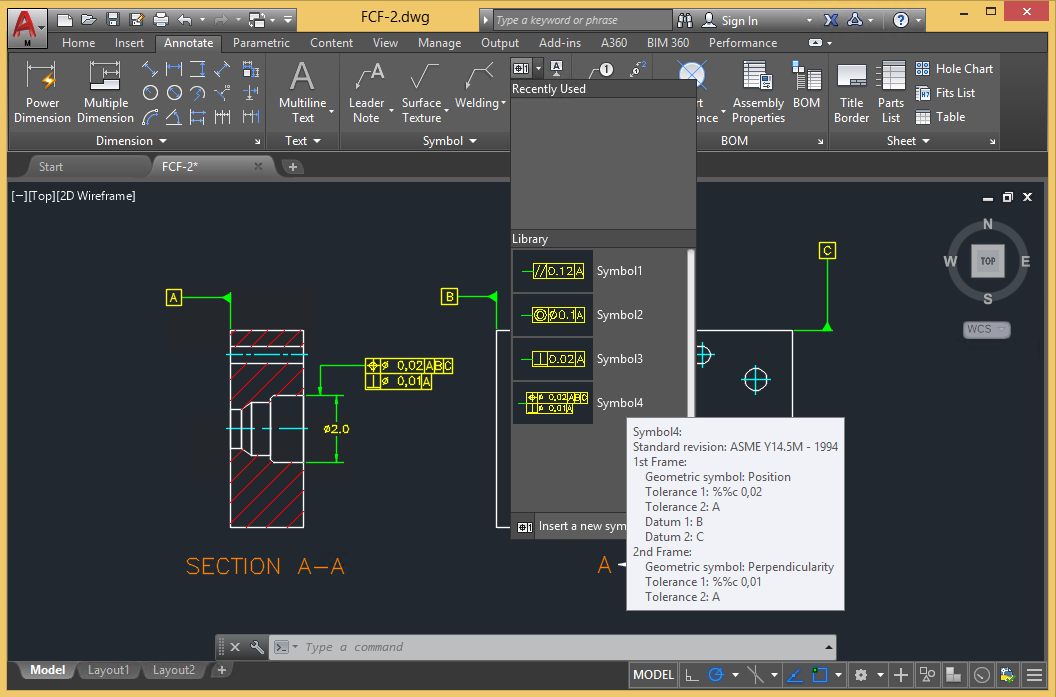Toggle Ortho mode in status bar

[692, 674]
